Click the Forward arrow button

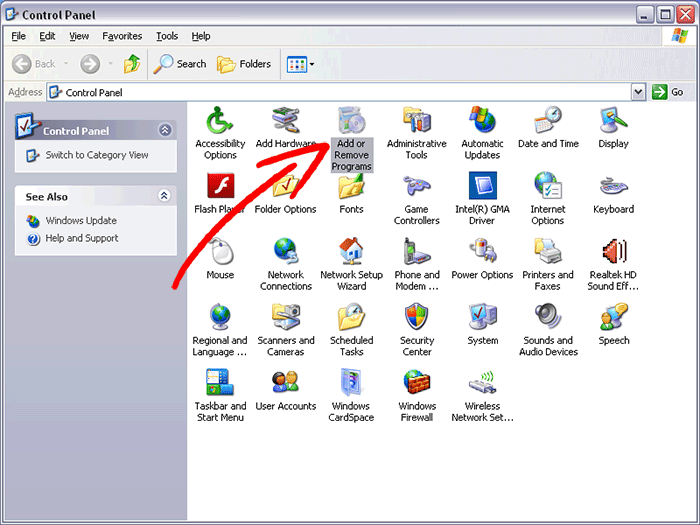90,64
